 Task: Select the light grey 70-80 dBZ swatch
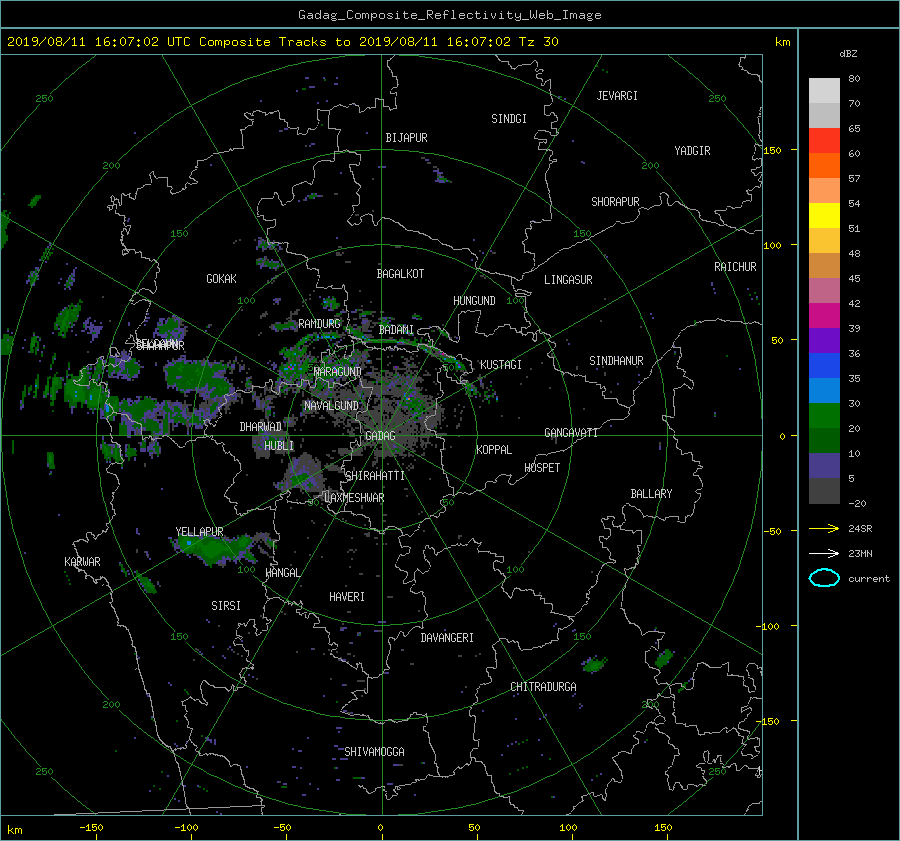pyautogui.click(x=824, y=91)
